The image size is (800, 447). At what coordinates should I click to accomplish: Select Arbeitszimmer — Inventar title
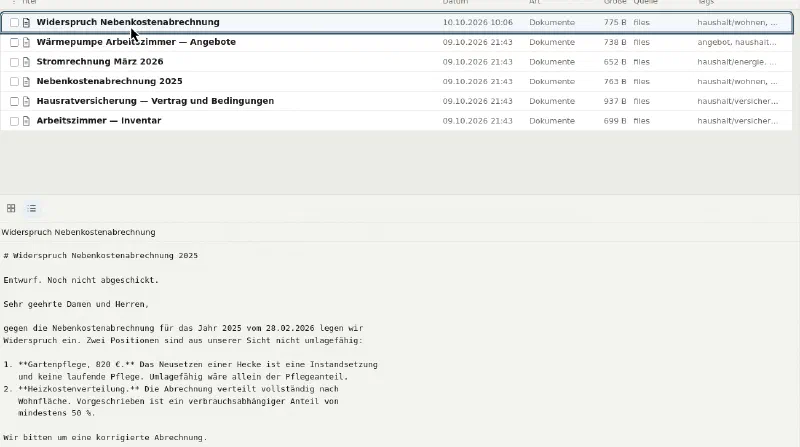[x=99, y=120]
